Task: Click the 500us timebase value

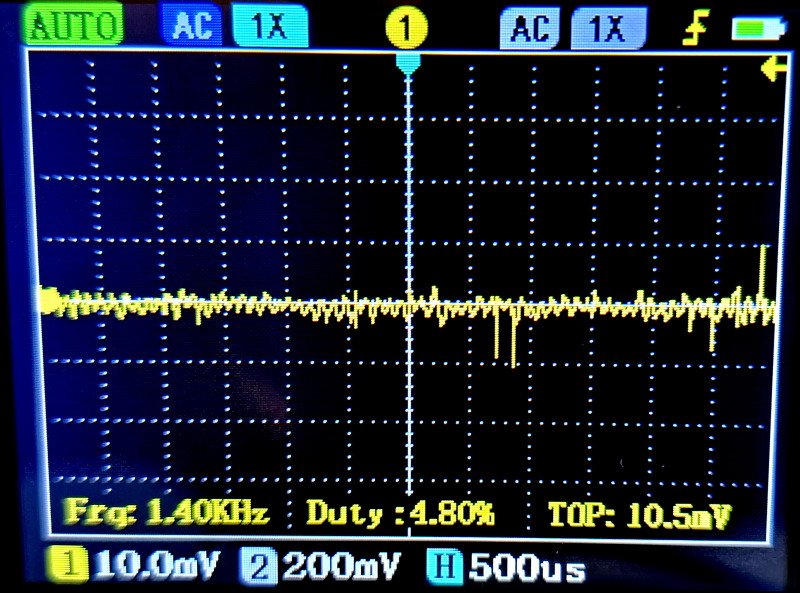Action: click(x=527, y=568)
